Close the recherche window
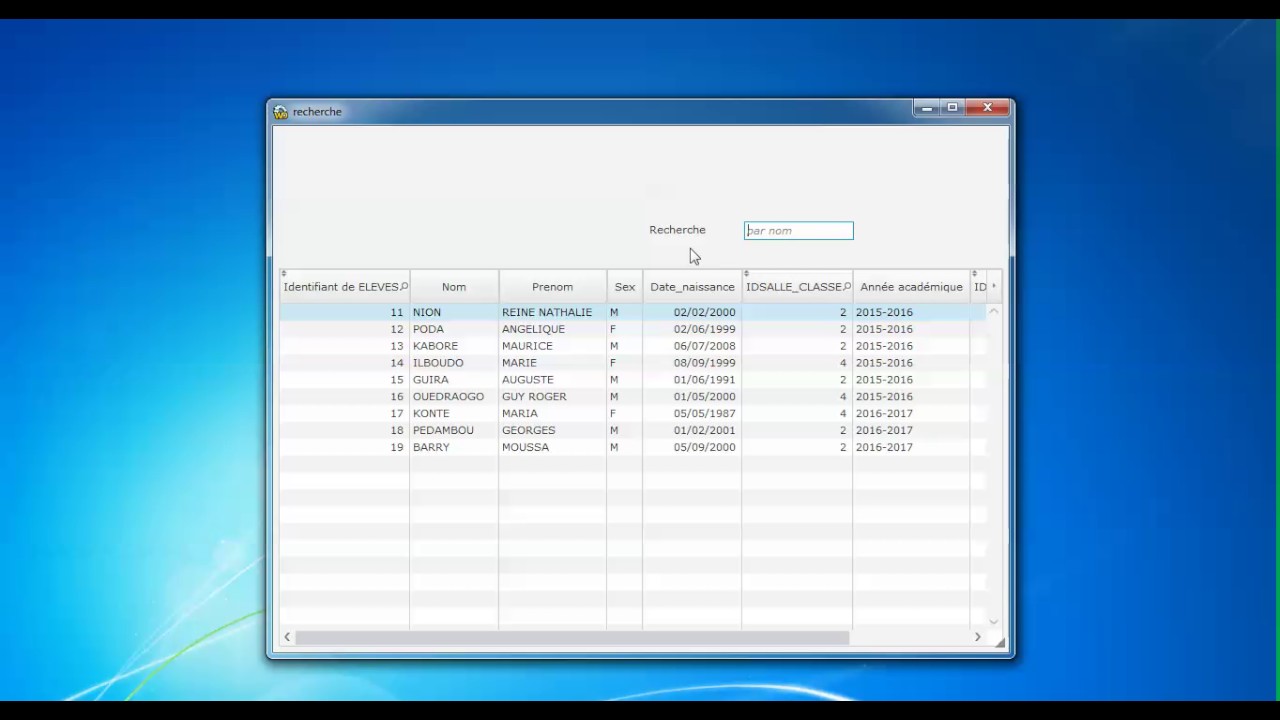The width and height of the screenshot is (1280, 720). [x=988, y=108]
